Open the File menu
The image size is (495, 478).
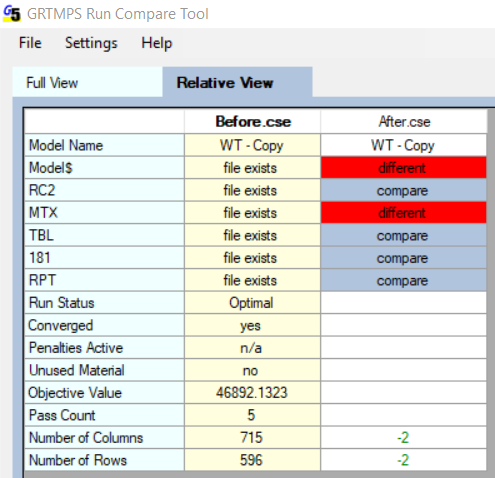tap(30, 43)
